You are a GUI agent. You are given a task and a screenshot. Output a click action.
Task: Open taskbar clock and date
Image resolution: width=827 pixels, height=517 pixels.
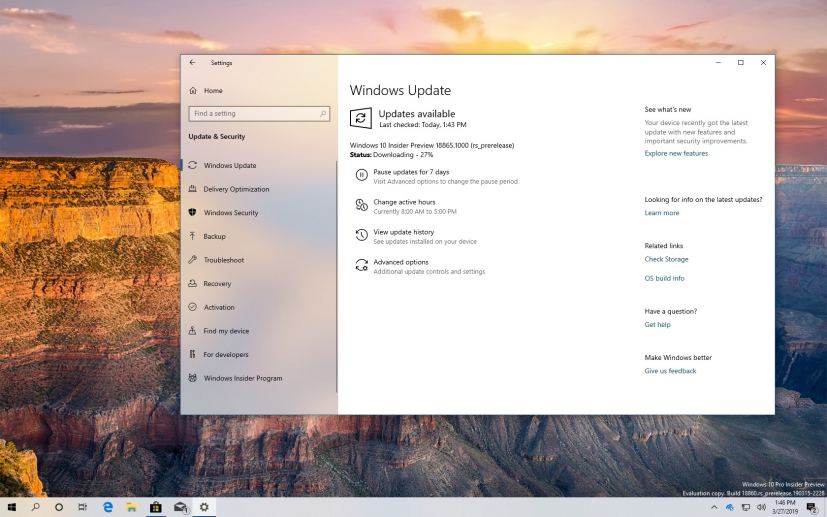(785, 508)
